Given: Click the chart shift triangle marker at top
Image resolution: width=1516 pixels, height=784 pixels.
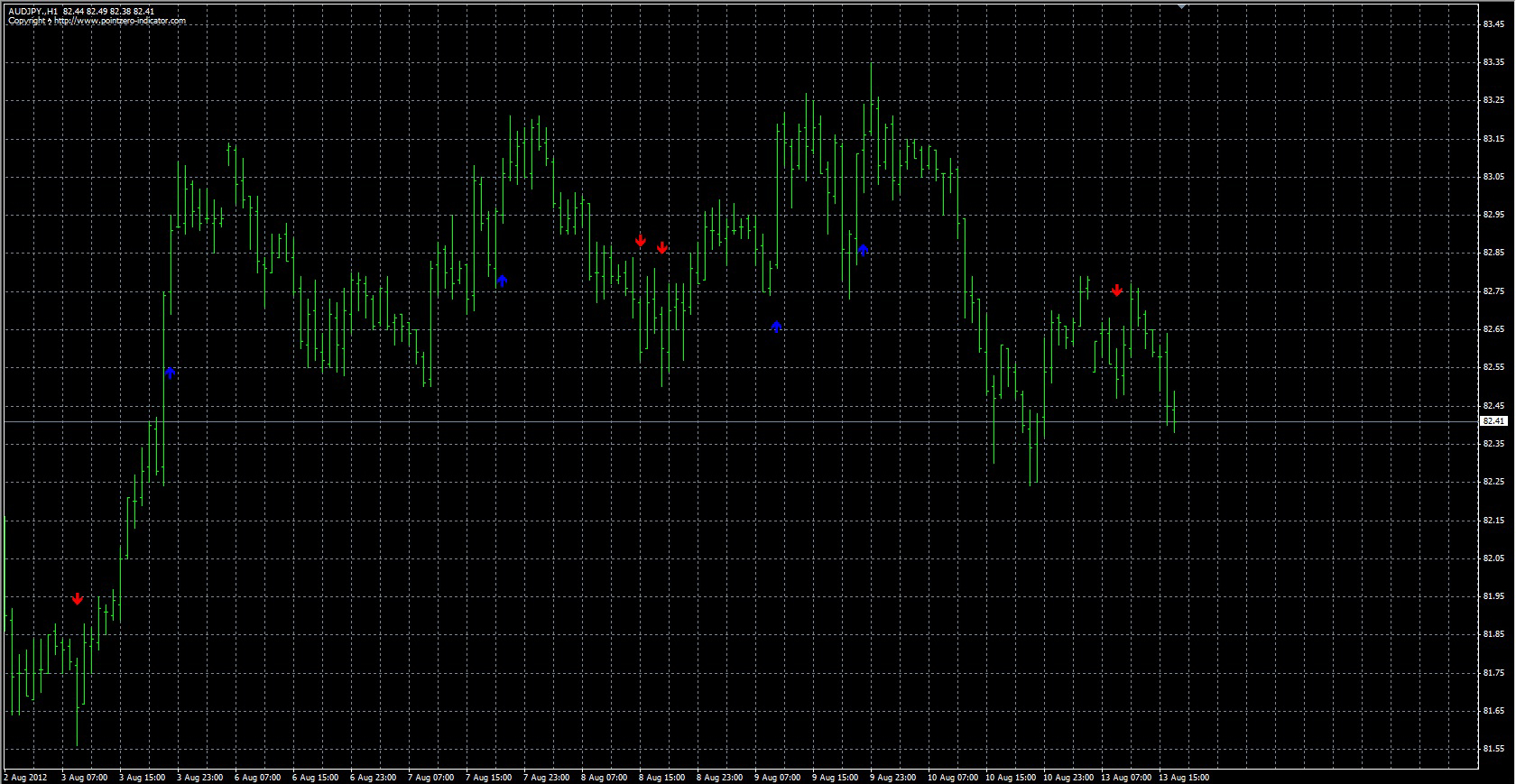Looking at the screenshot, I should [1181, 6].
